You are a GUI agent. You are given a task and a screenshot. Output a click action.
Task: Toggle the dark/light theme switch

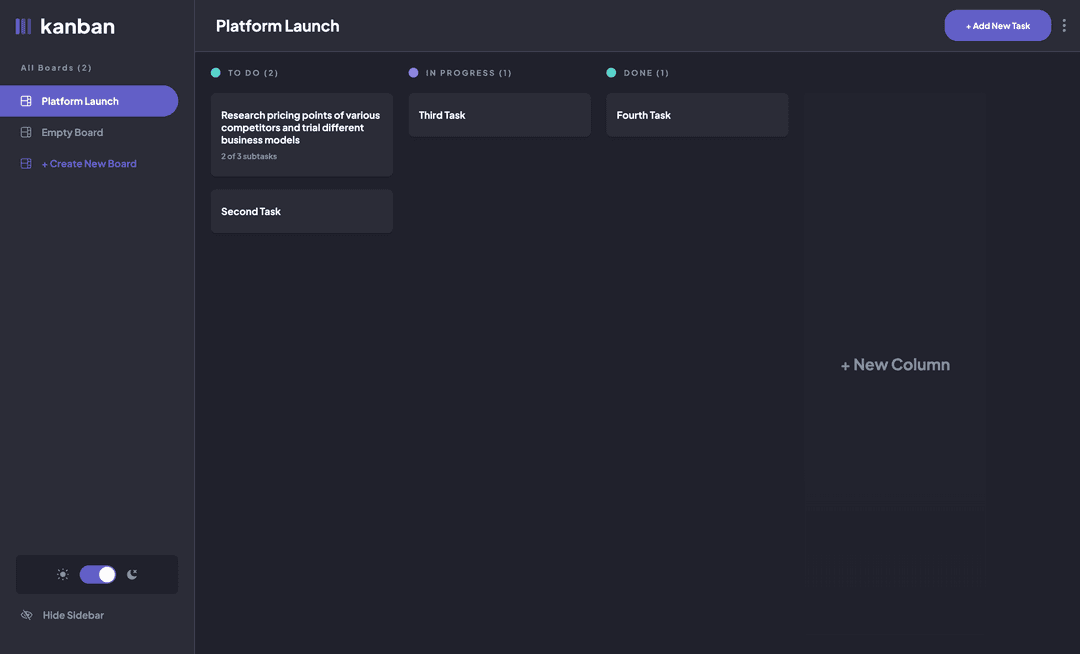coord(98,574)
